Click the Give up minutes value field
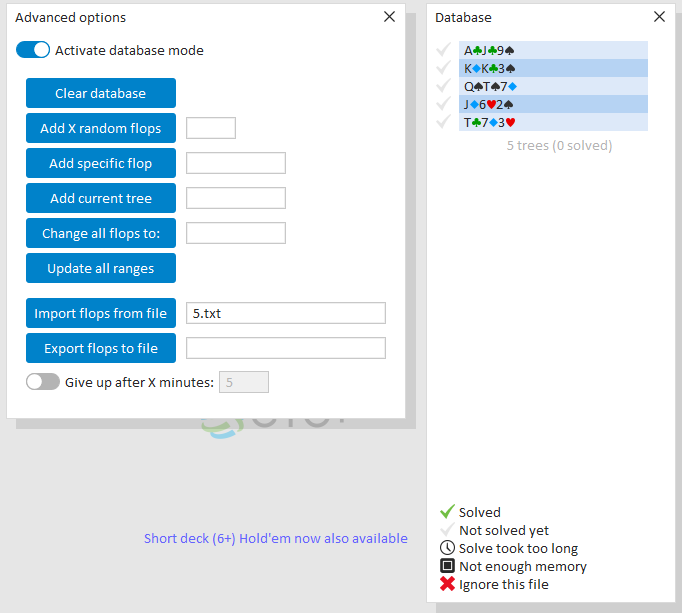The image size is (682, 613). pyautogui.click(x=244, y=382)
